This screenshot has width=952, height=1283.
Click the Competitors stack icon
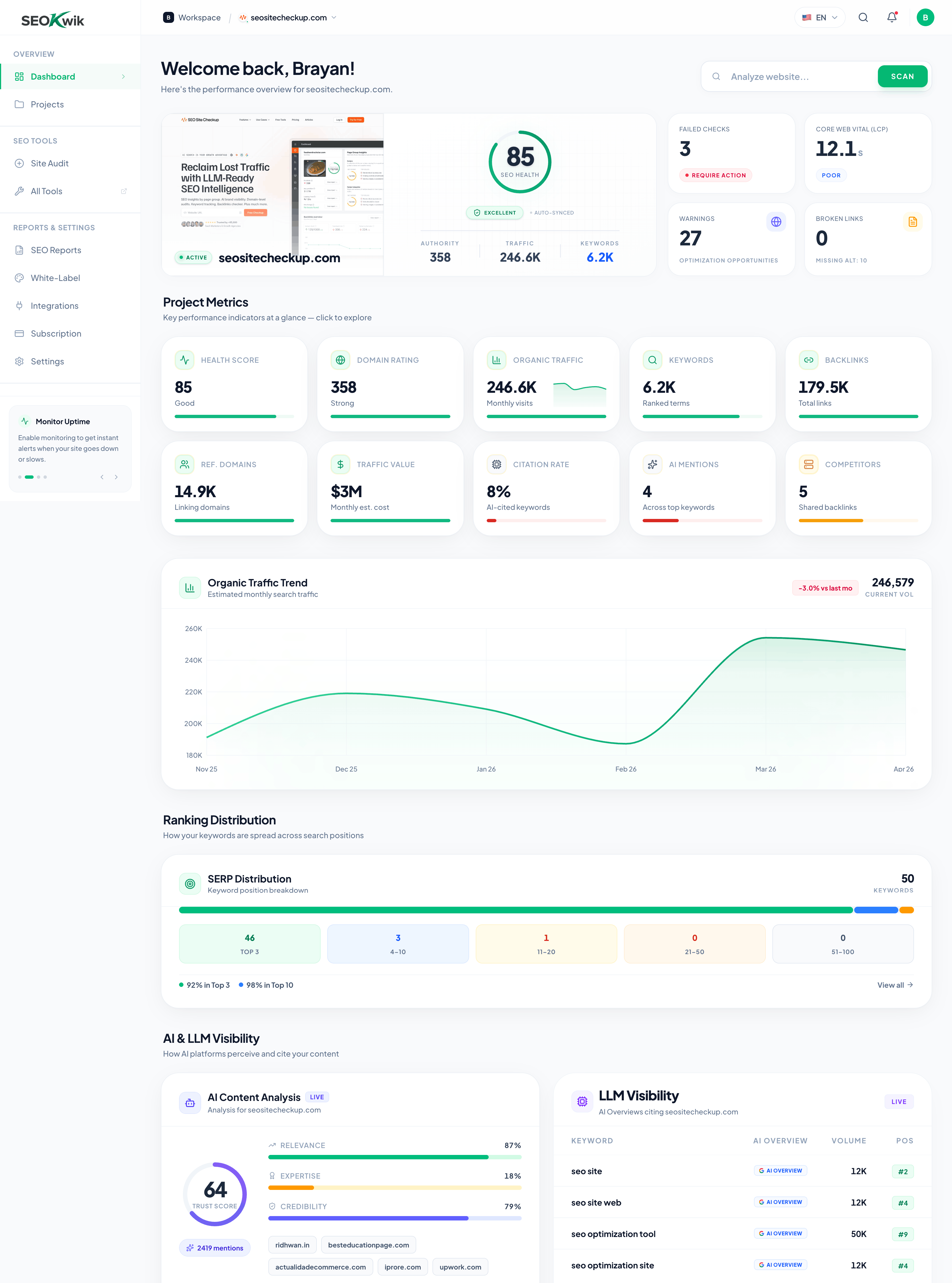coord(808,464)
